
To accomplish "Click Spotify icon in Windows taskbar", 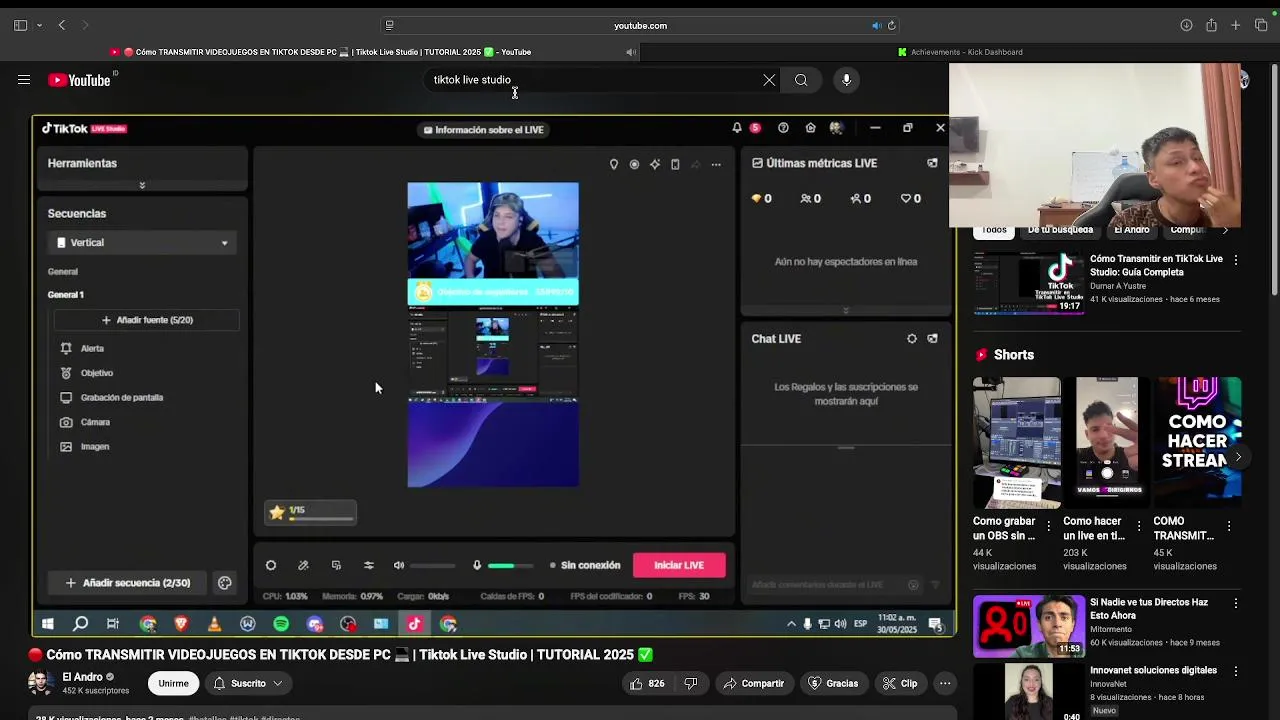I will [281, 624].
